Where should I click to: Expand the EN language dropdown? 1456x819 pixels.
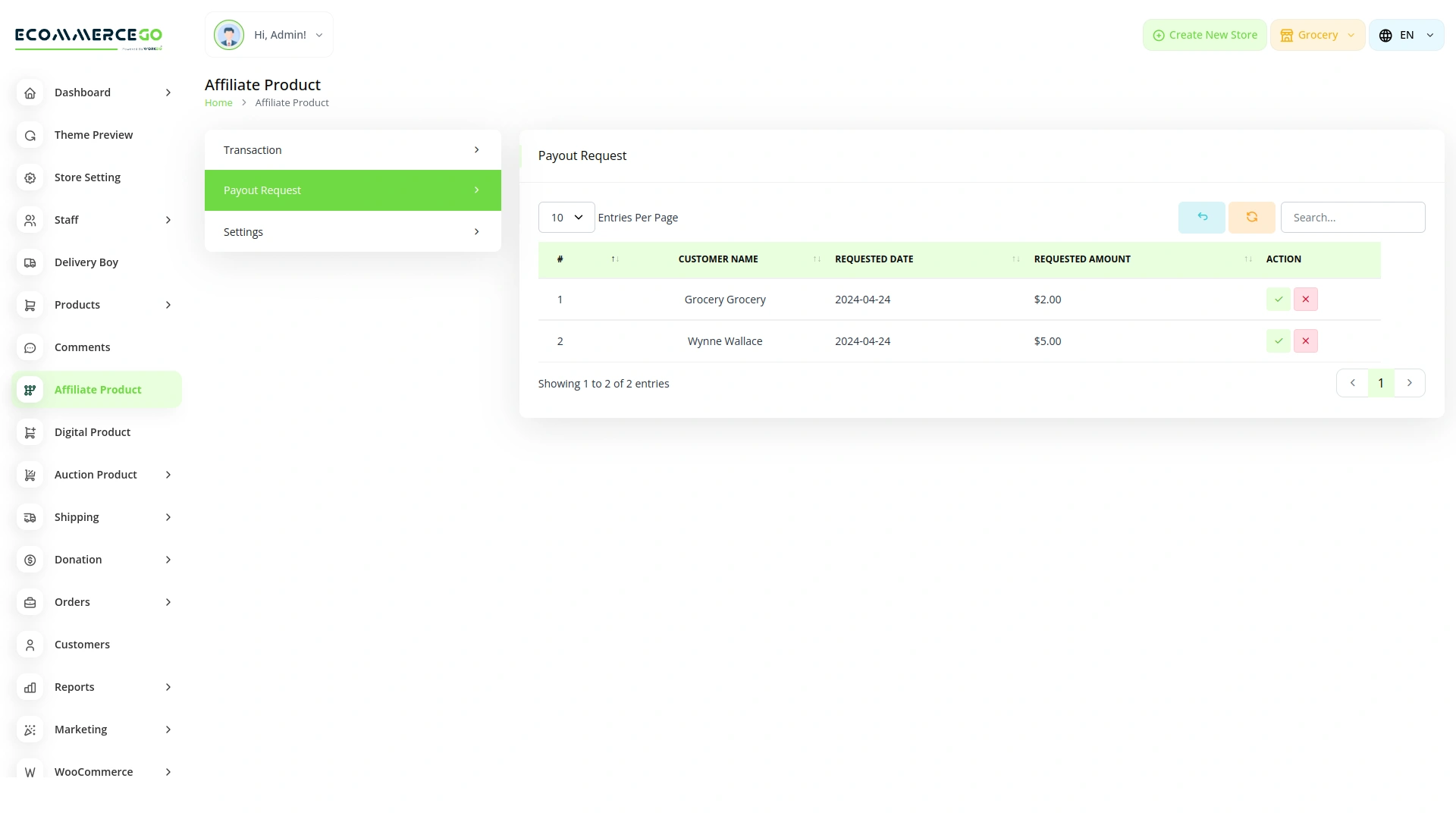1406,35
